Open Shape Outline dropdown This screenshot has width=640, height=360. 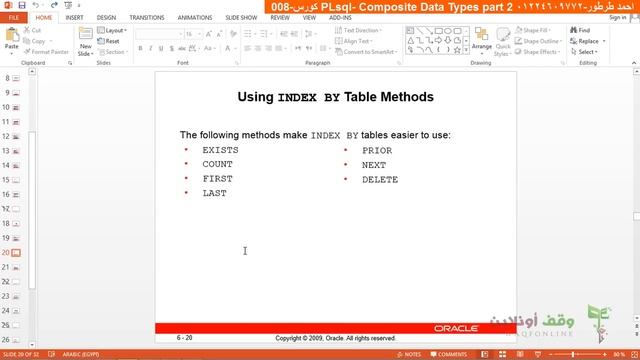pos(538,41)
